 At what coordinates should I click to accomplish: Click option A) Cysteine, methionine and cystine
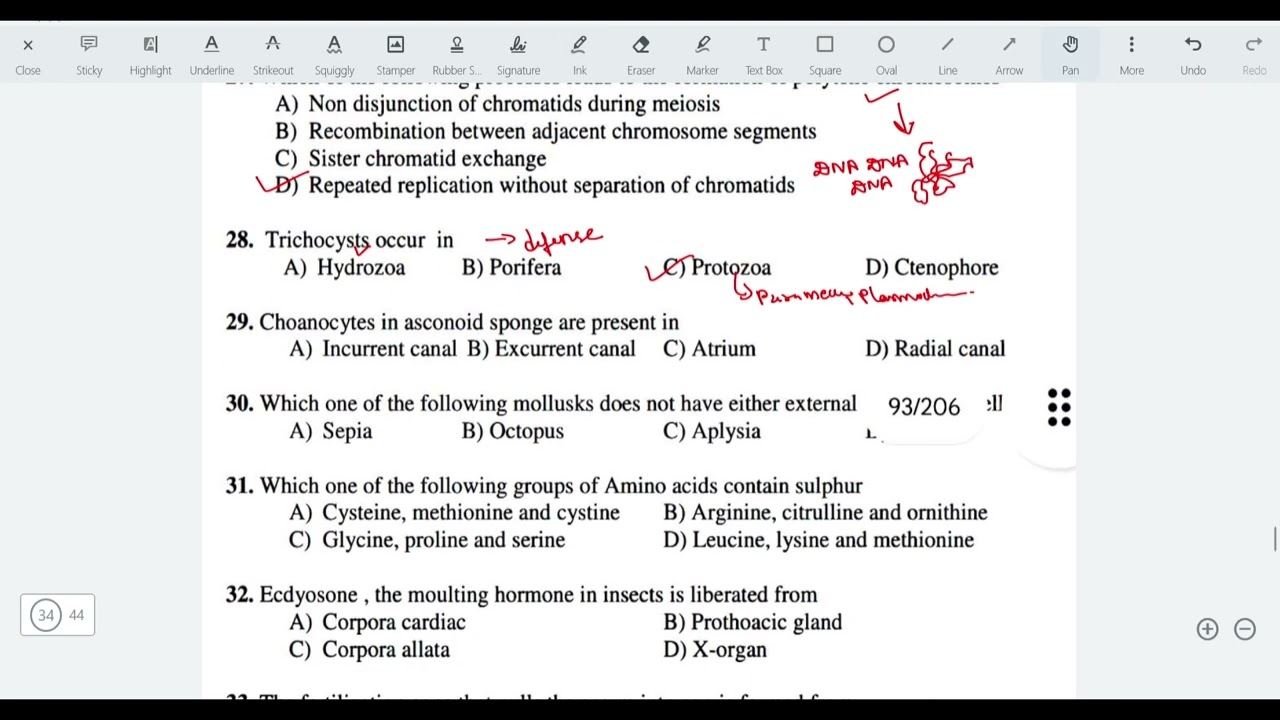click(x=454, y=512)
